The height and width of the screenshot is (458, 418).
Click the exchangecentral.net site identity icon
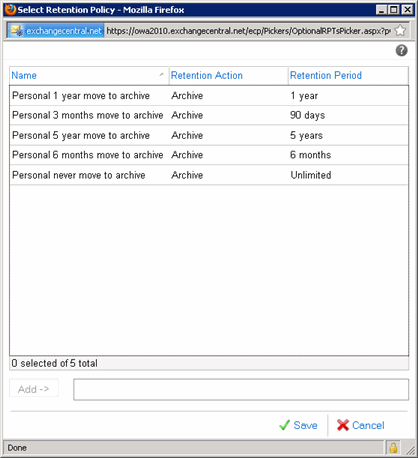(17, 31)
